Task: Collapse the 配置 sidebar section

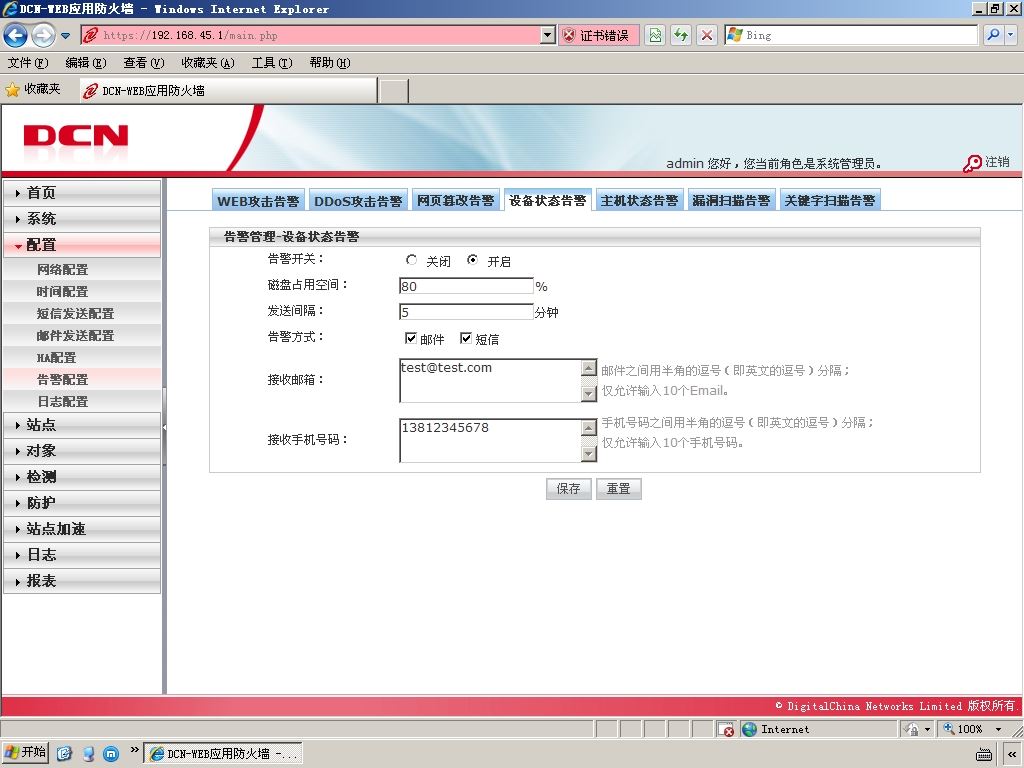Action: (82, 245)
